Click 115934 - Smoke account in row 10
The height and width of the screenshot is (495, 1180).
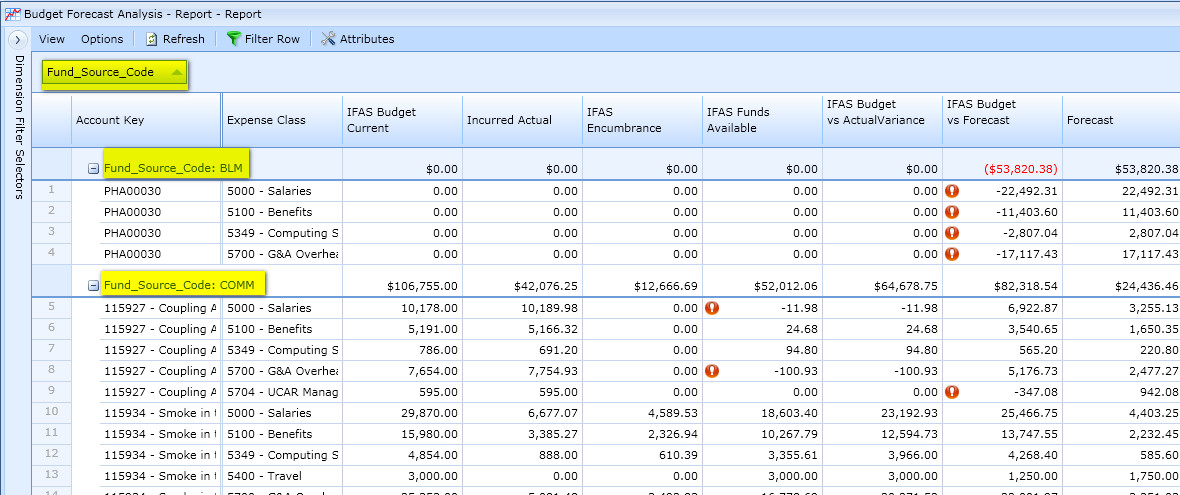click(160, 413)
